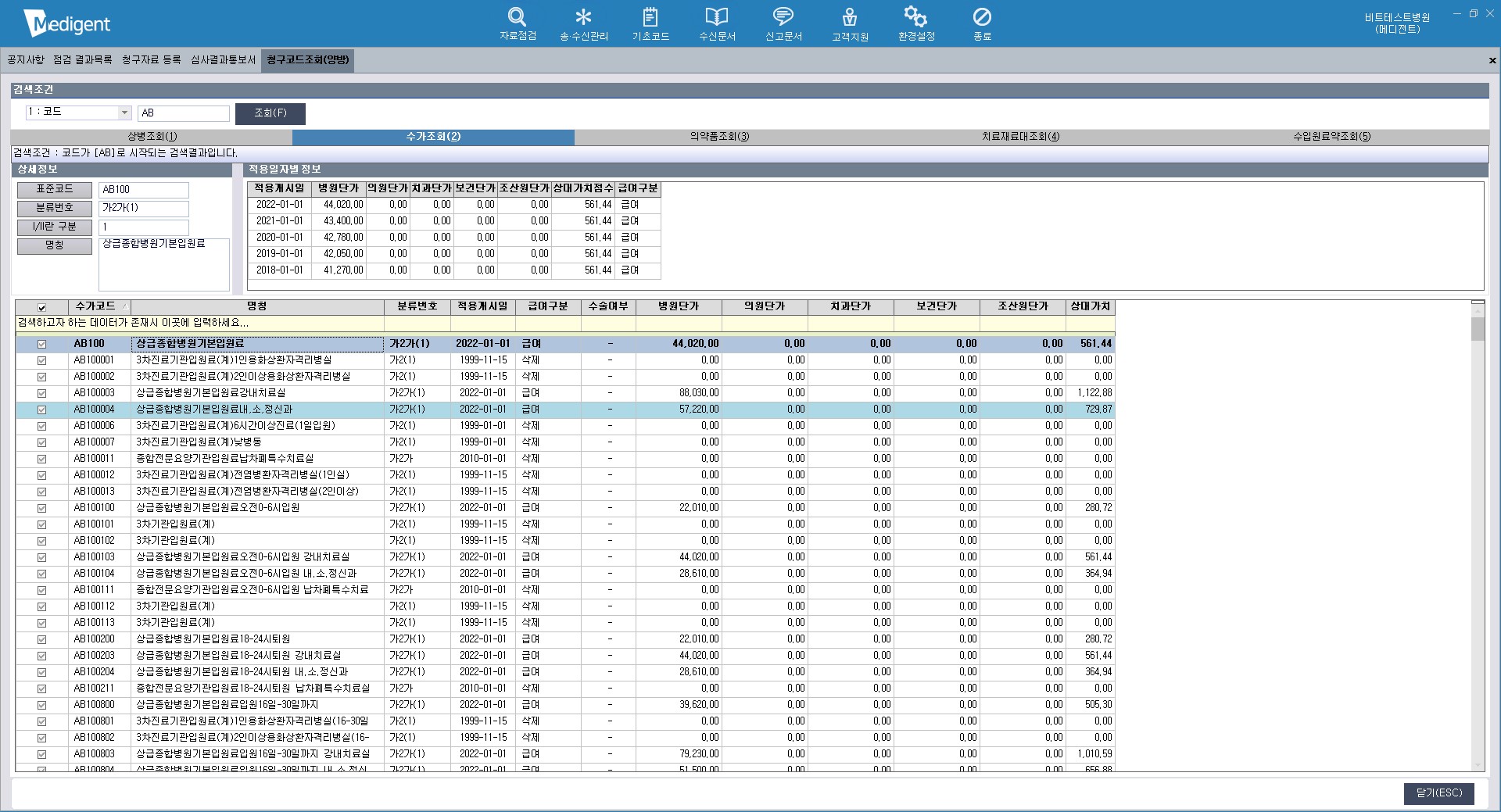Screen dimensions: 1501x812
Task: Open 수입원료약조회(5) tab
Action: click(1332, 137)
